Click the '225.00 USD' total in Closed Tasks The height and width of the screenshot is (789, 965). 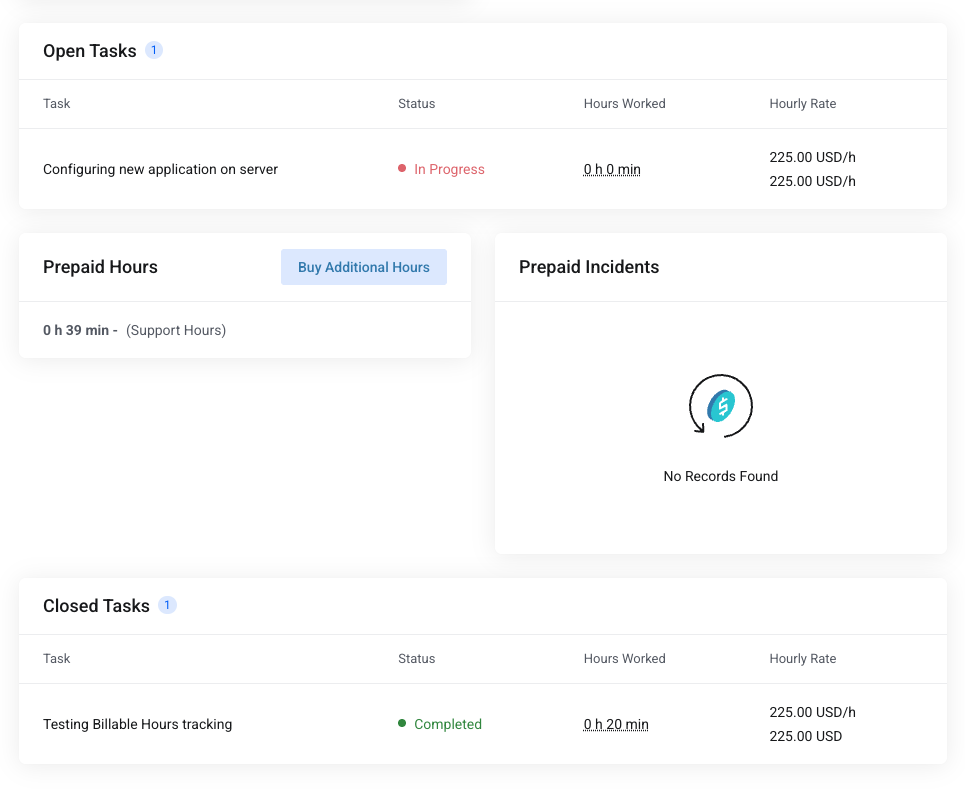tap(805, 736)
